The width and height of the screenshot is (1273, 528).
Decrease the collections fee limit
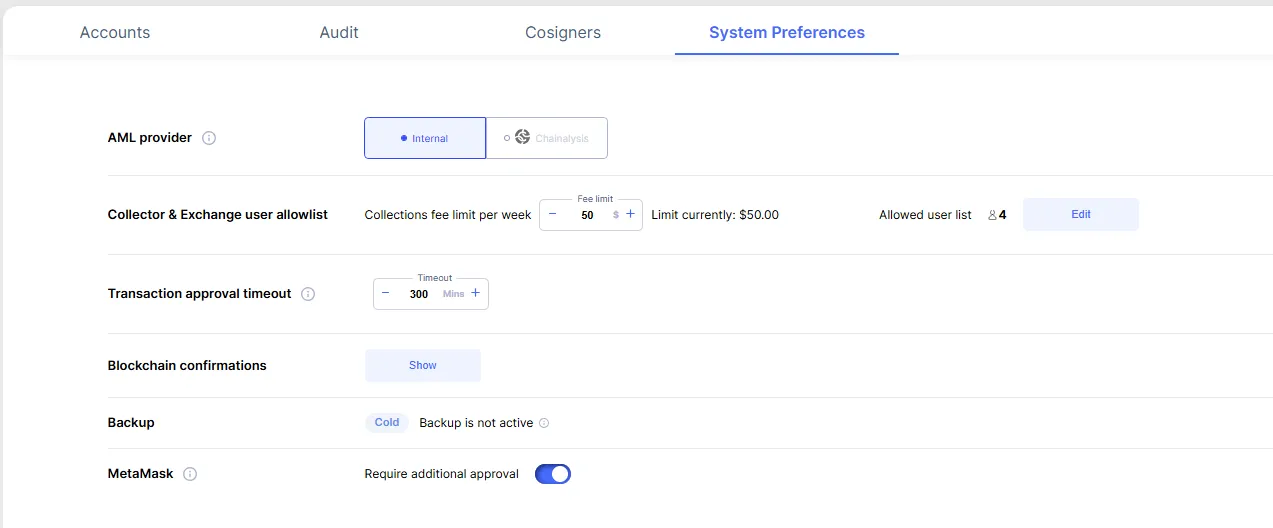coord(552,214)
